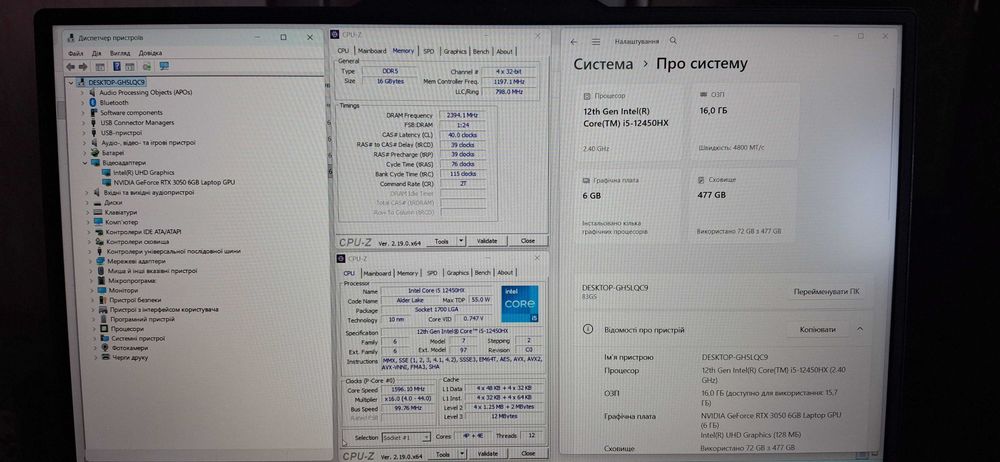1000x462 pixels.
Task: Open the Файл menu in Device Manager
Action: click(75, 53)
